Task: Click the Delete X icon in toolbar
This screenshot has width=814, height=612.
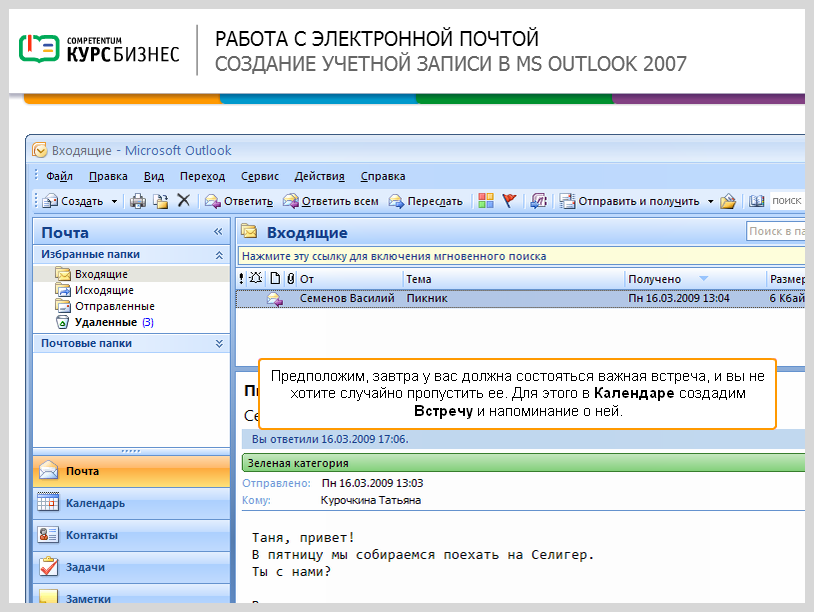Action: 184,200
